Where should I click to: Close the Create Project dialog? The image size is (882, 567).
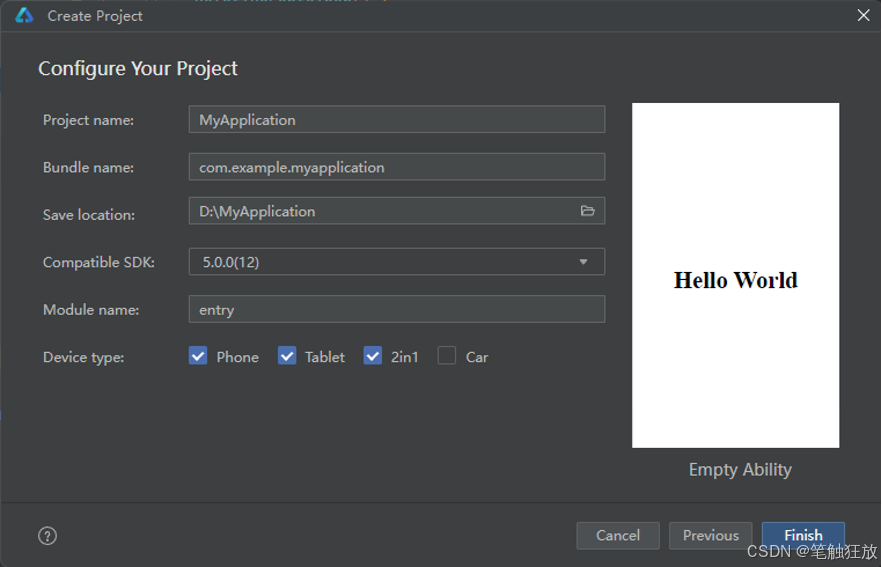pos(863,15)
